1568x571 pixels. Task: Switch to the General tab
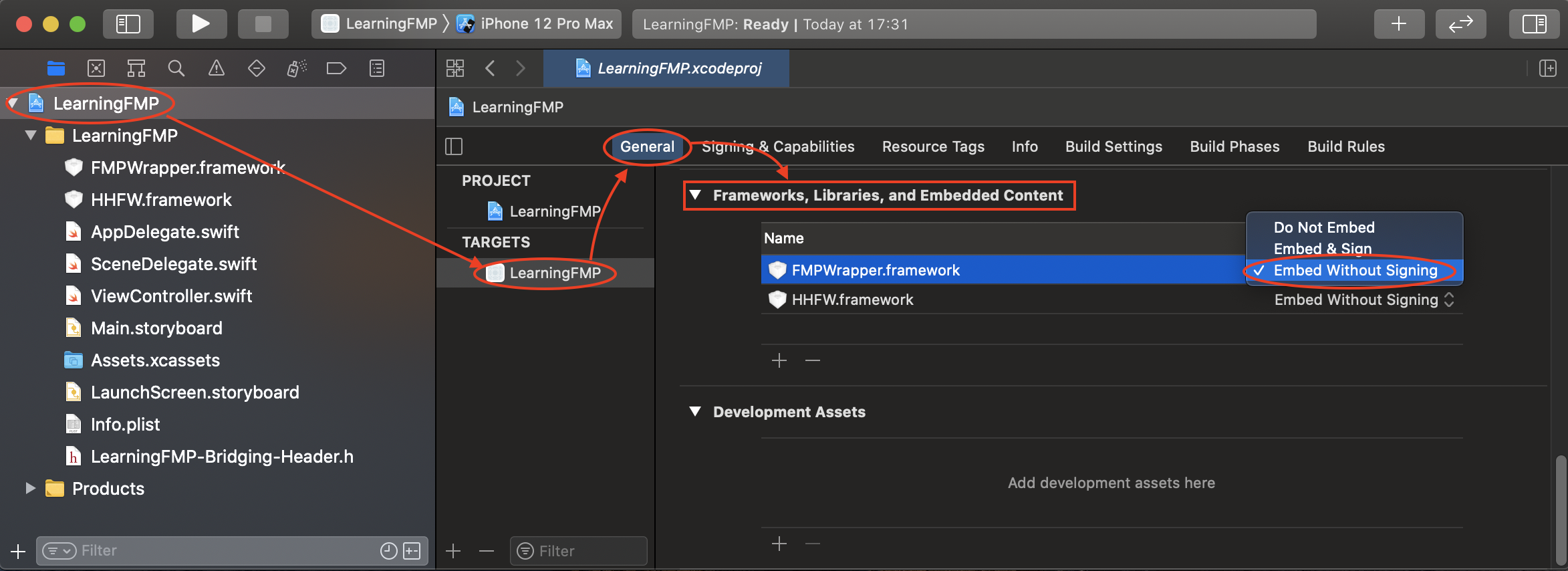[x=647, y=146]
